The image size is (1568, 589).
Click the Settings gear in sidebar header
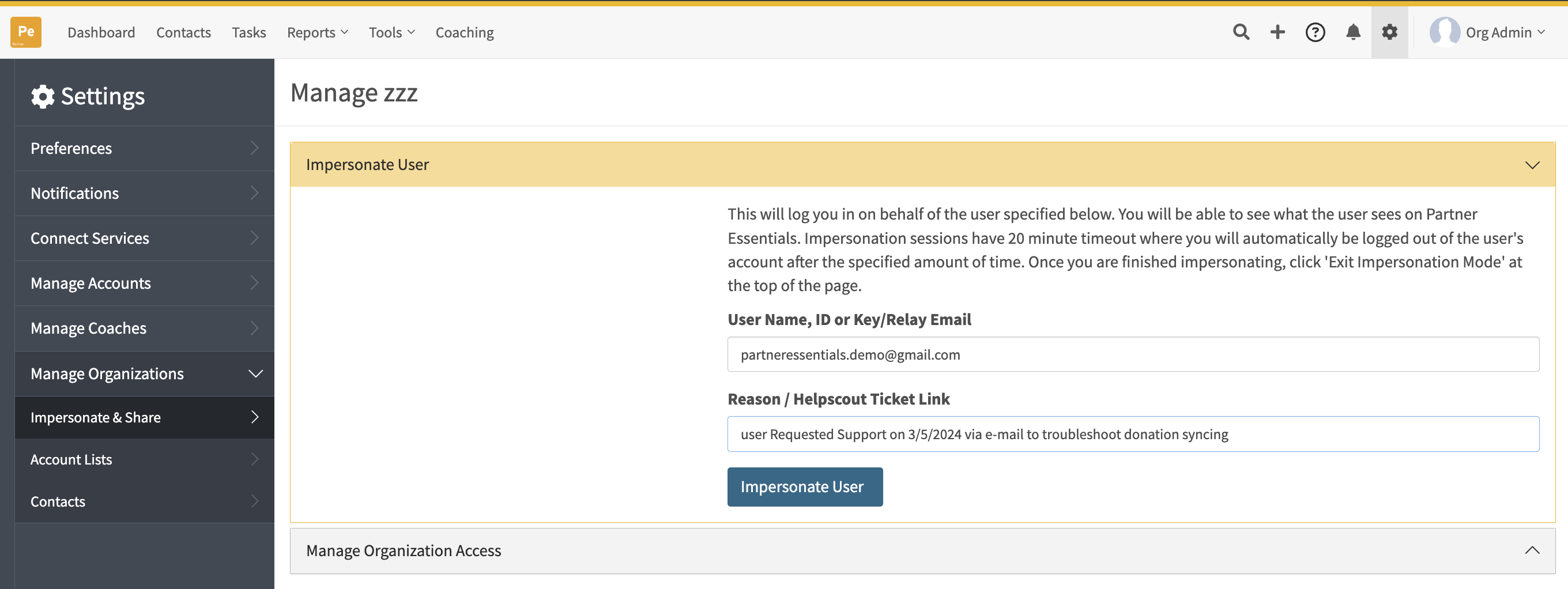tap(43, 96)
